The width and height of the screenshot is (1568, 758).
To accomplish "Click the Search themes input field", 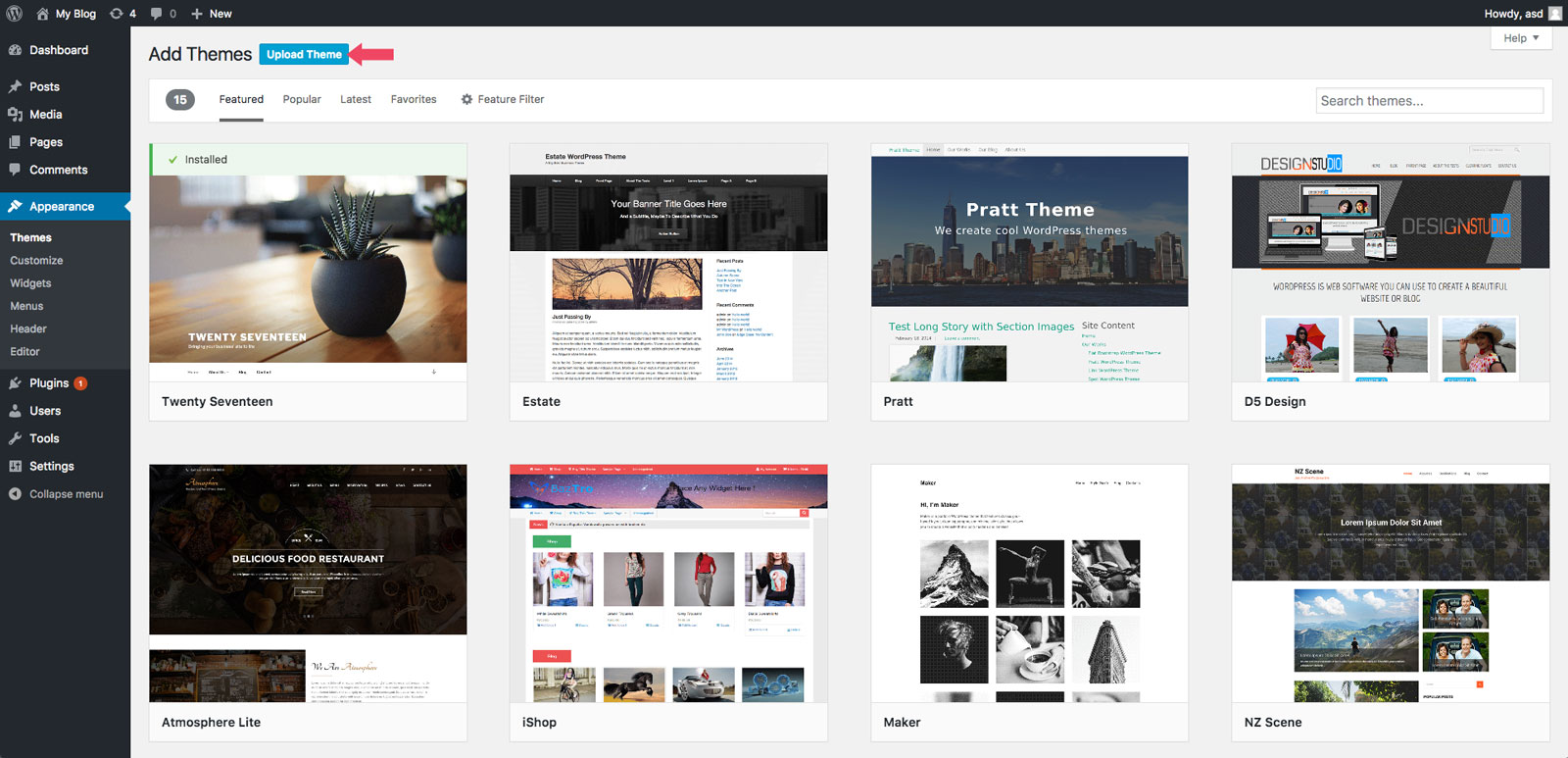I will coord(1429,100).
